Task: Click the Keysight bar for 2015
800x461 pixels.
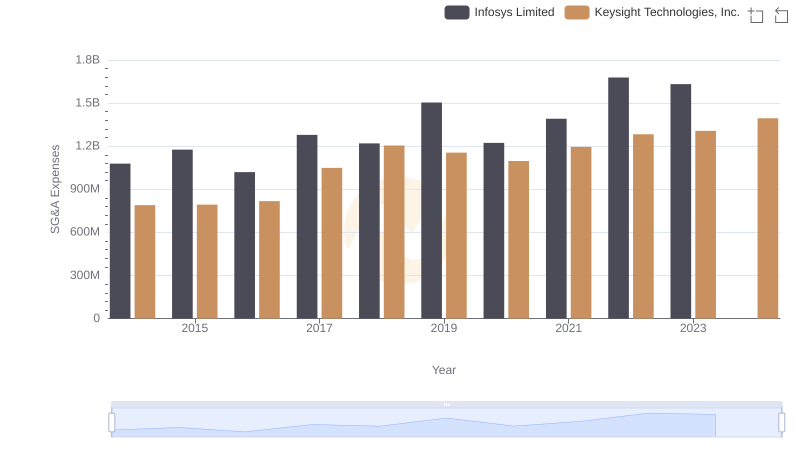Action: pyautogui.click(x=207, y=262)
